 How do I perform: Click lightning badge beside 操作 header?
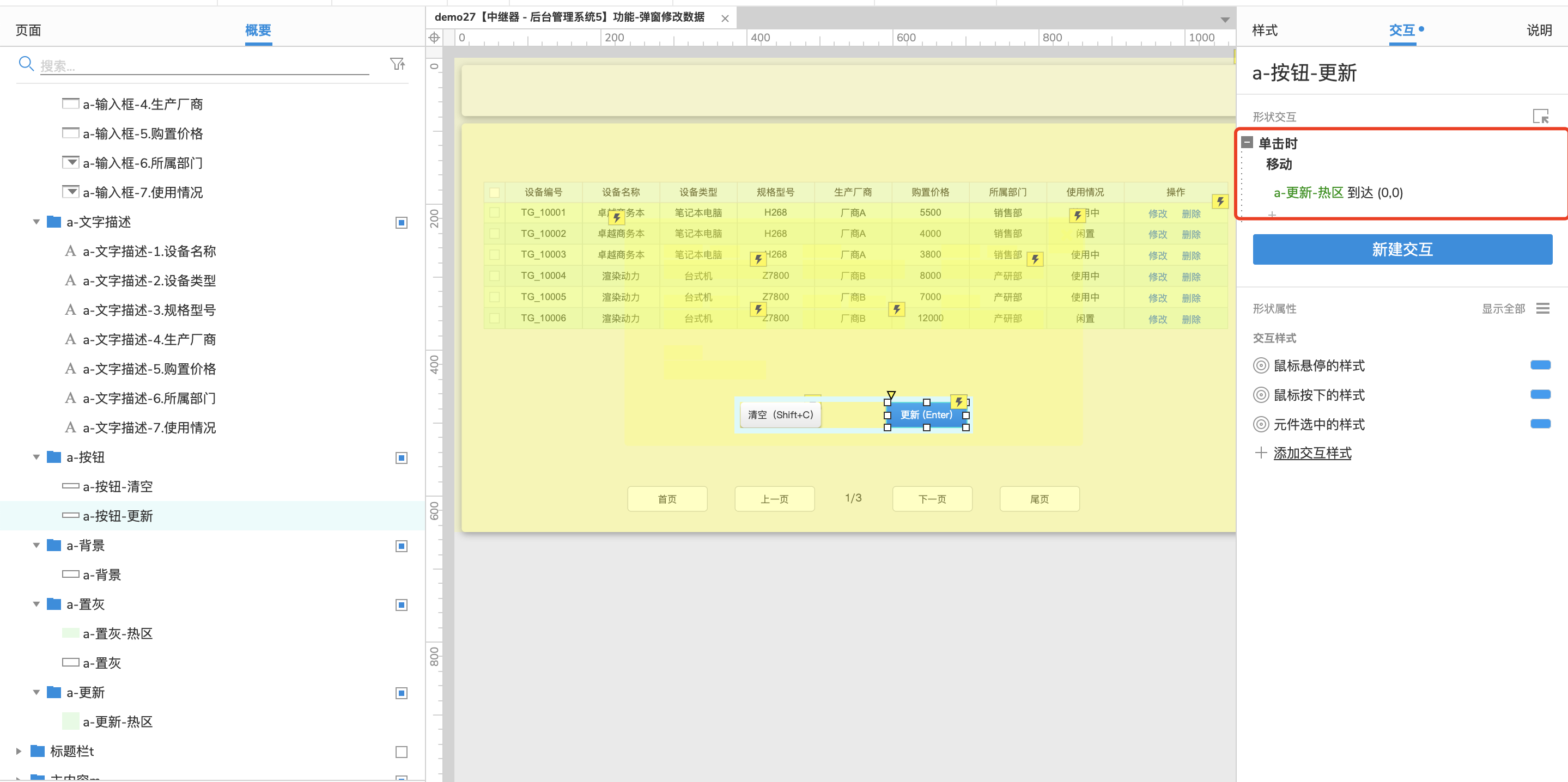click(1220, 201)
